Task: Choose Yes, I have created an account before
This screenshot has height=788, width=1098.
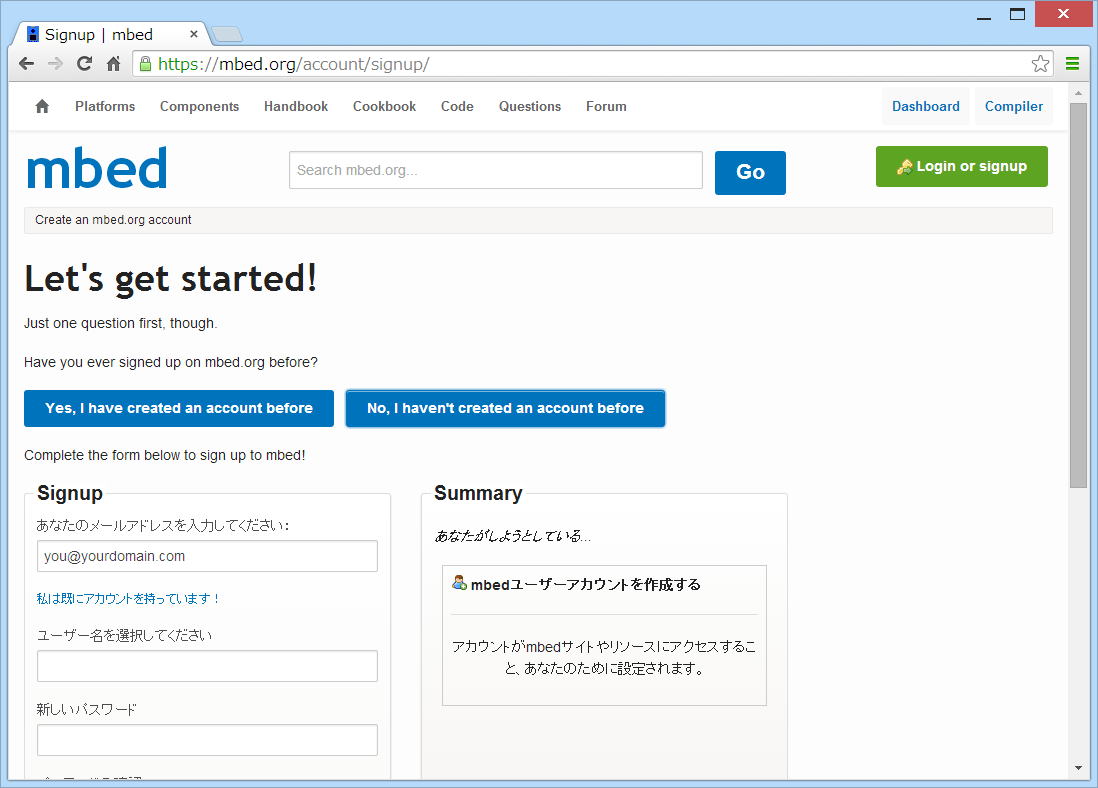Action: click(x=179, y=408)
